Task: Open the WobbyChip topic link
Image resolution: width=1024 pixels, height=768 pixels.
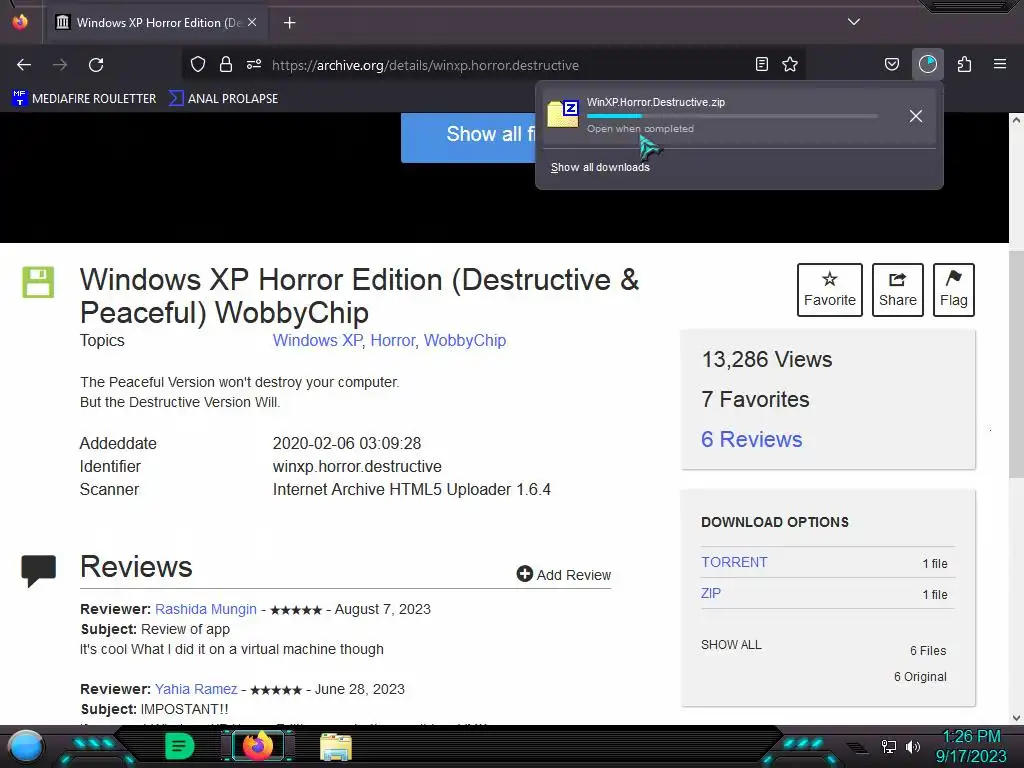Action: [x=465, y=340]
